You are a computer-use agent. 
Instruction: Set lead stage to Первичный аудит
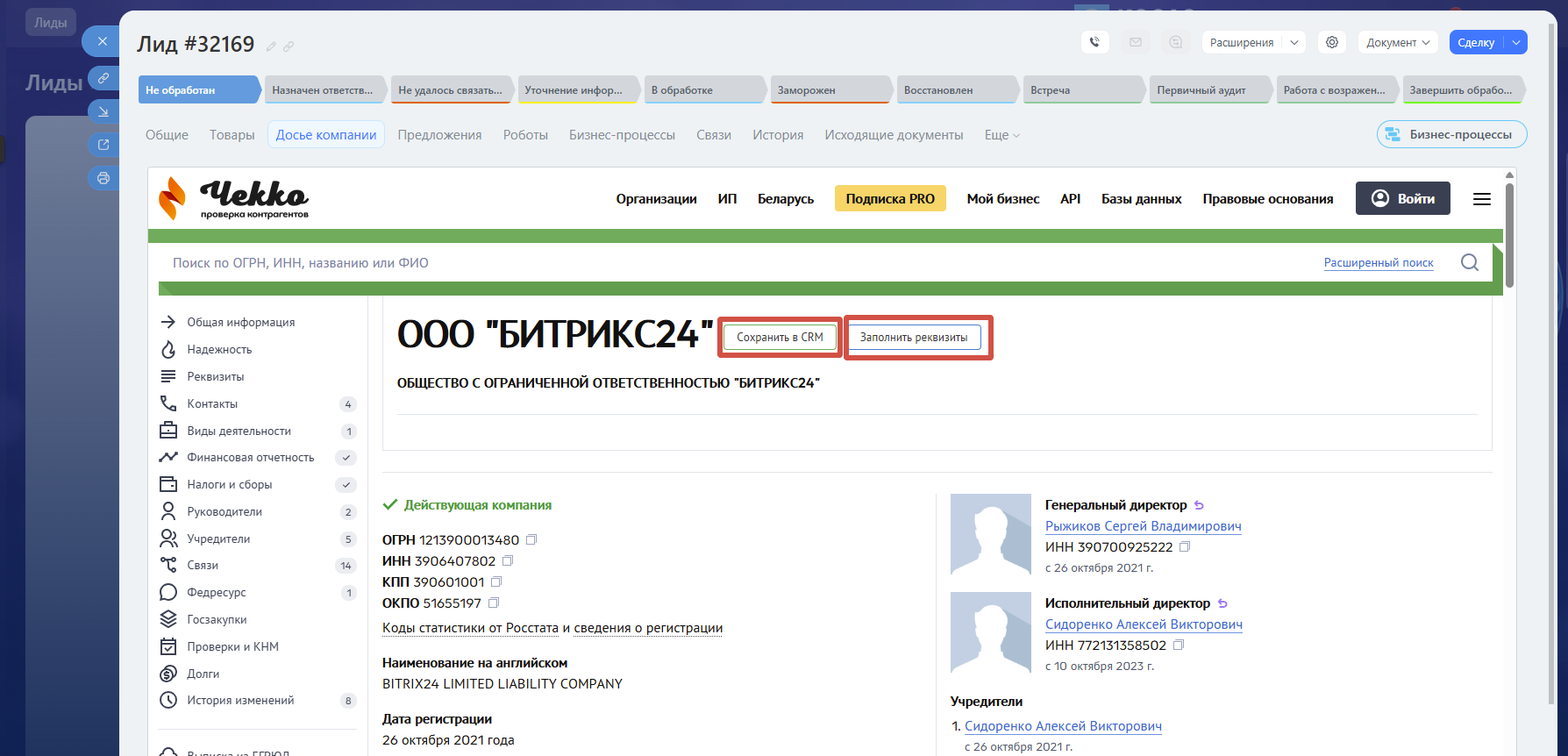tap(1210, 89)
